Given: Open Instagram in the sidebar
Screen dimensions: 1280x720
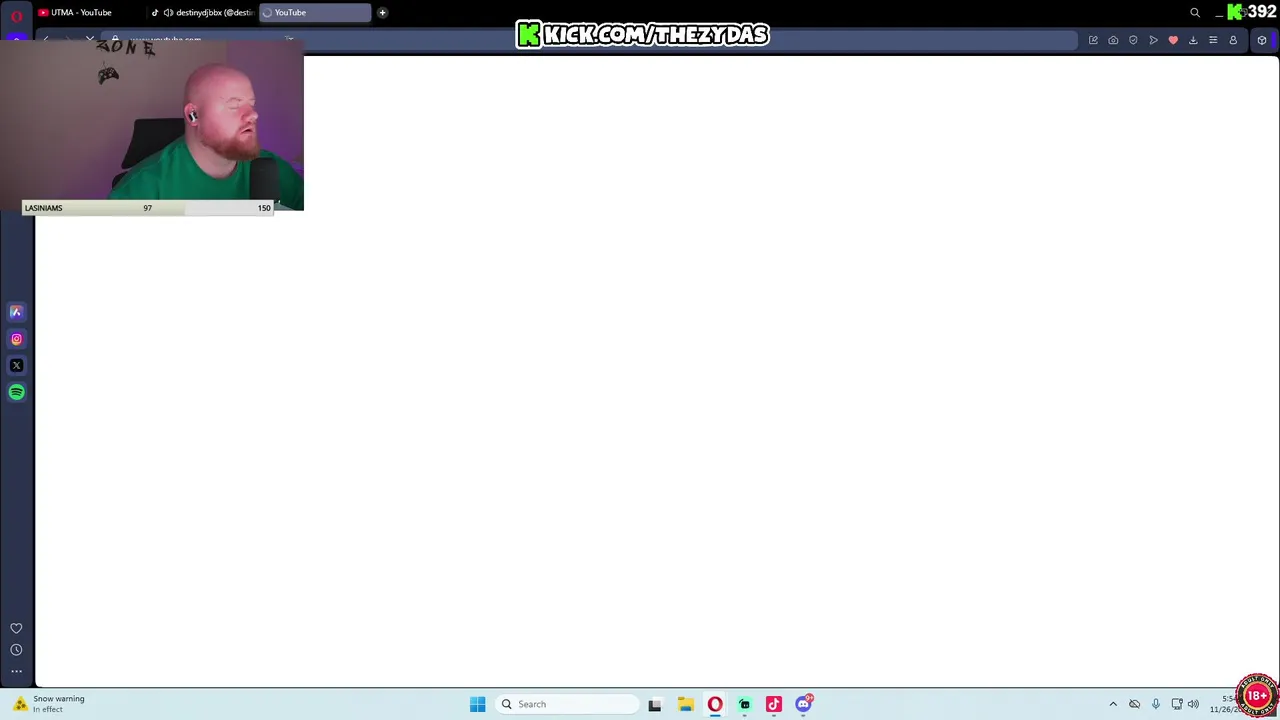Looking at the screenshot, I should [16, 339].
